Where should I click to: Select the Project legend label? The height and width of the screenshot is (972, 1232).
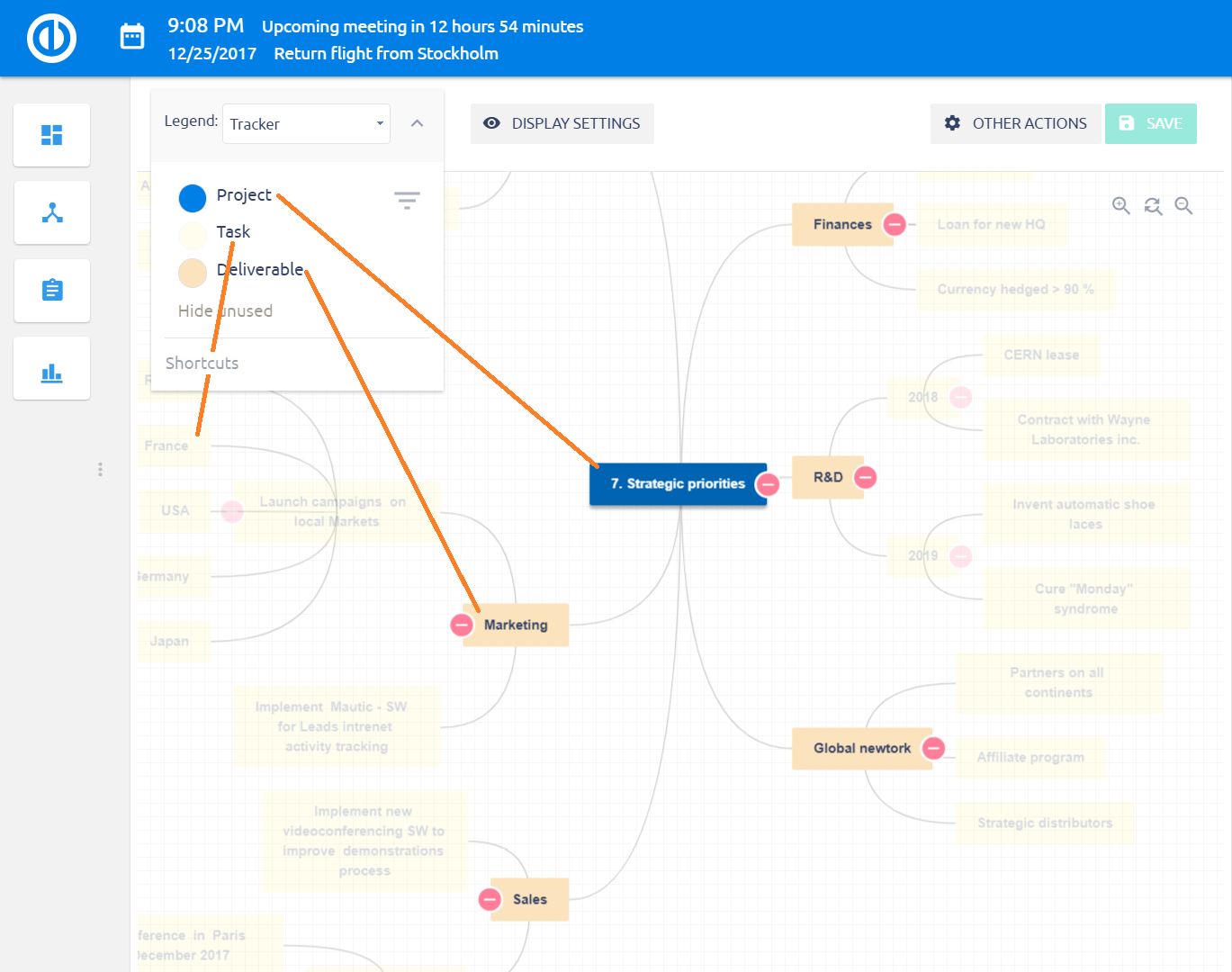coord(244,195)
